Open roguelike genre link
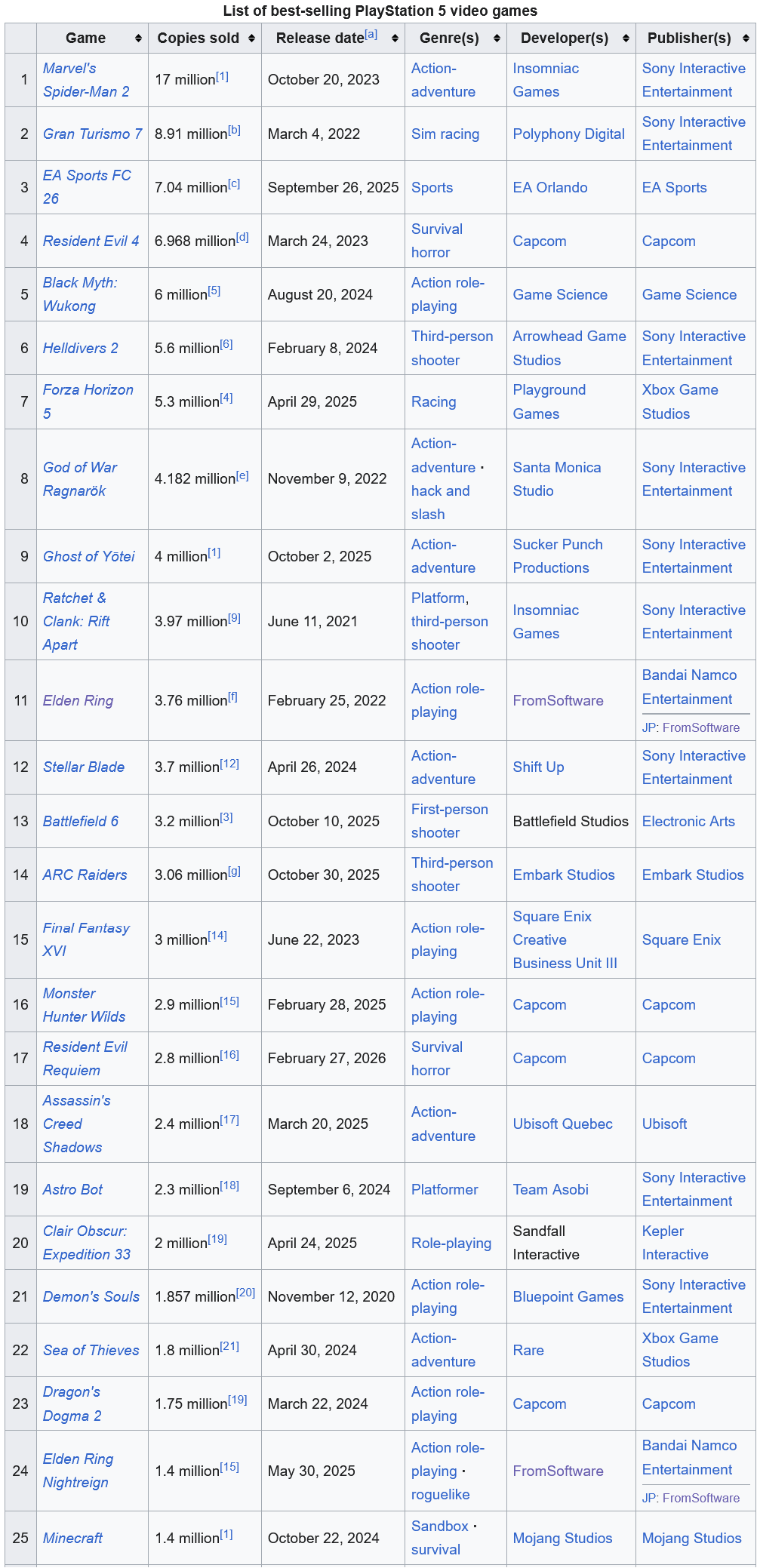 pos(441,1494)
